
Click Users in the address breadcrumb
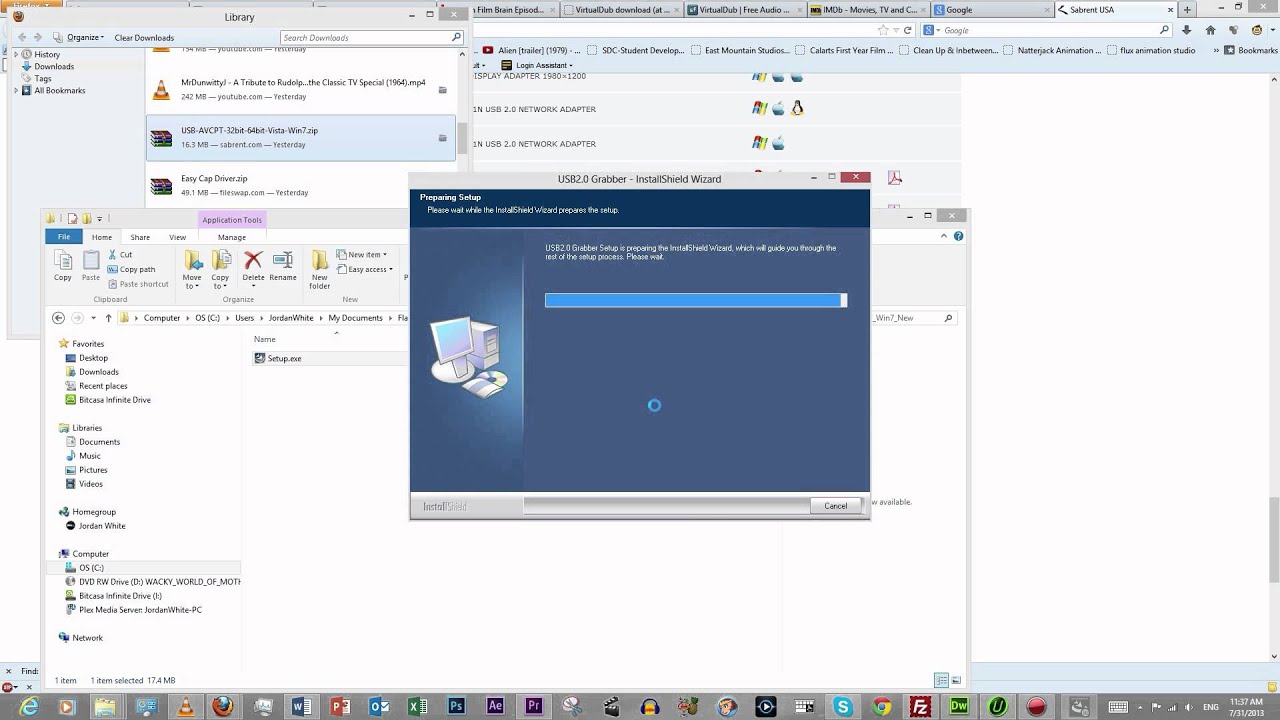[x=245, y=318]
